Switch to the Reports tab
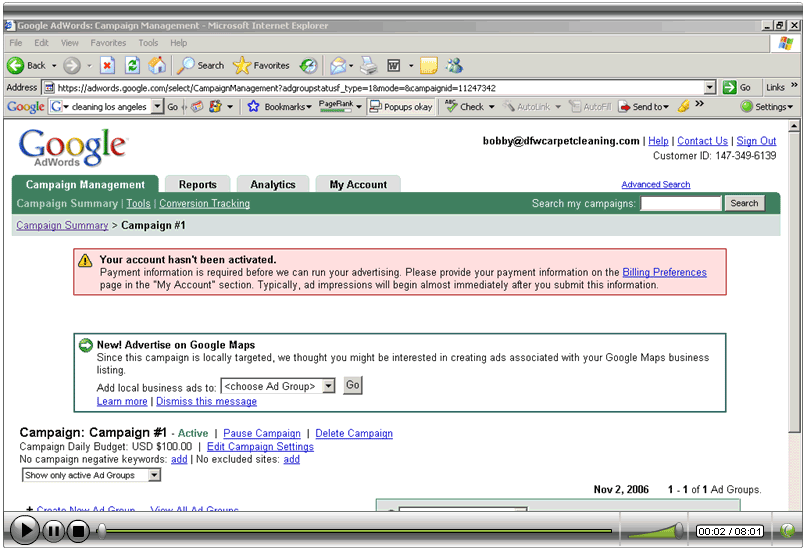Screen dimensions: 807x553 [198, 184]
